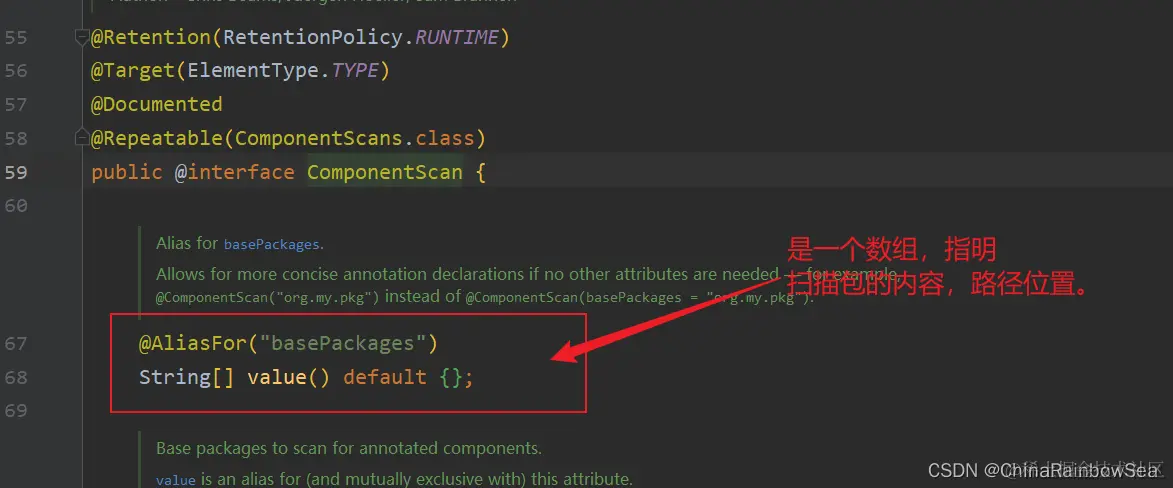Toggle the fold marker beside the @Repeatable line
This screenshot has width=1173, height=488.
tap(82, 138)
